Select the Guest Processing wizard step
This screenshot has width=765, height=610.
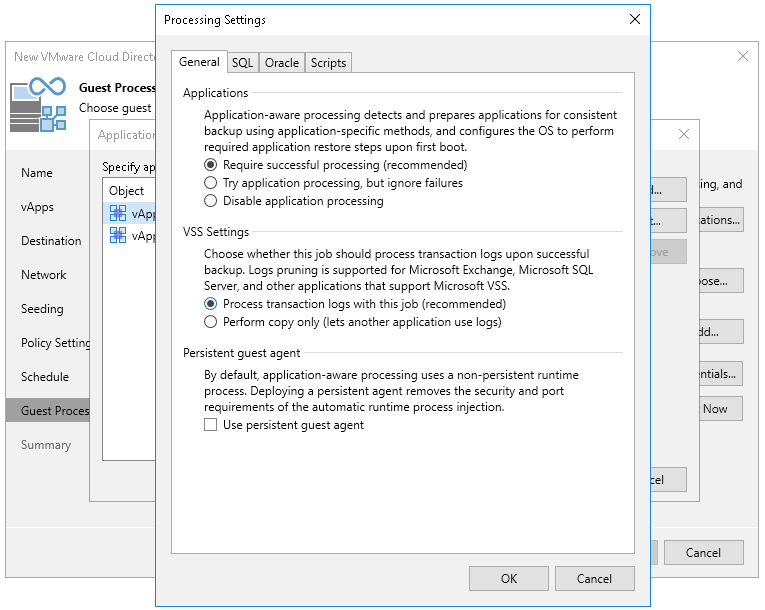[48, 411]
